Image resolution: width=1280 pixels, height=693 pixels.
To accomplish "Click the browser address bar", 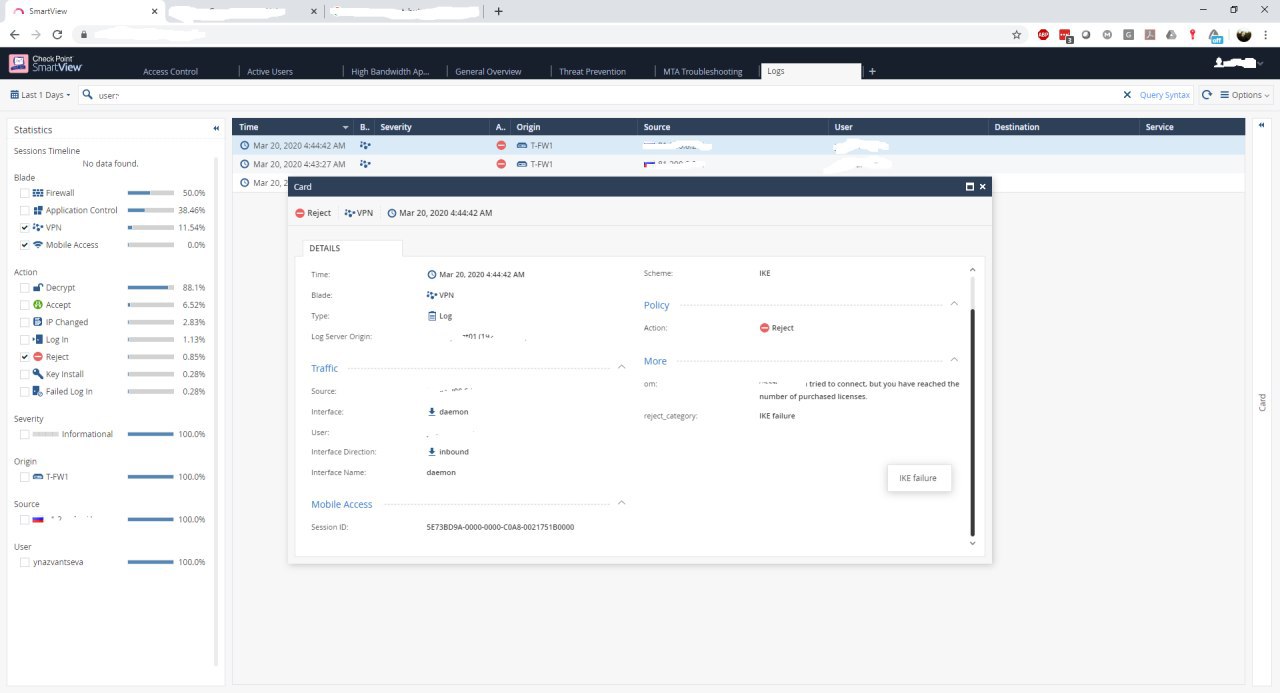I will tap(540, 34).
